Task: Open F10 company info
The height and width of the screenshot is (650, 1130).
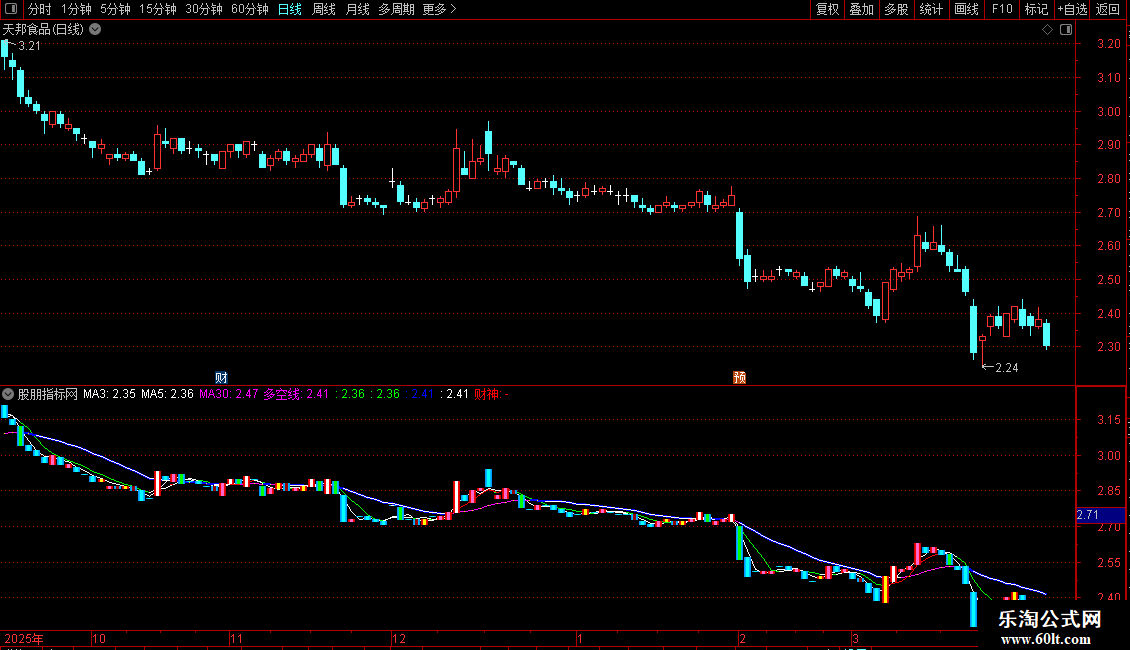Action: [x=1002, y=9]
